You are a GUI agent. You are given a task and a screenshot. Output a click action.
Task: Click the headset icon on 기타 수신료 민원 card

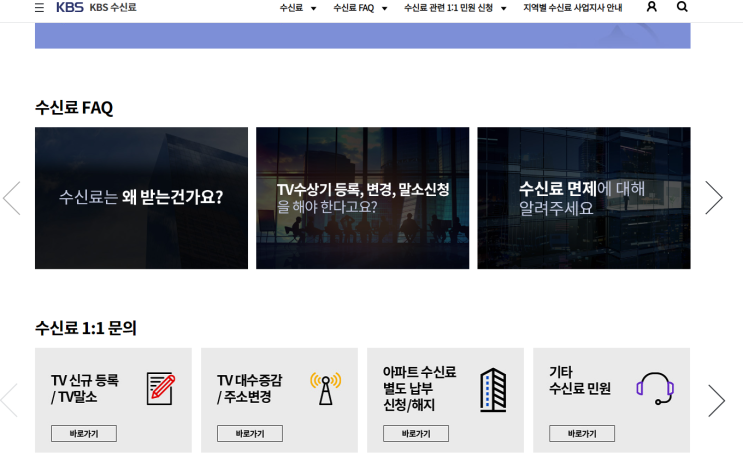655,388
